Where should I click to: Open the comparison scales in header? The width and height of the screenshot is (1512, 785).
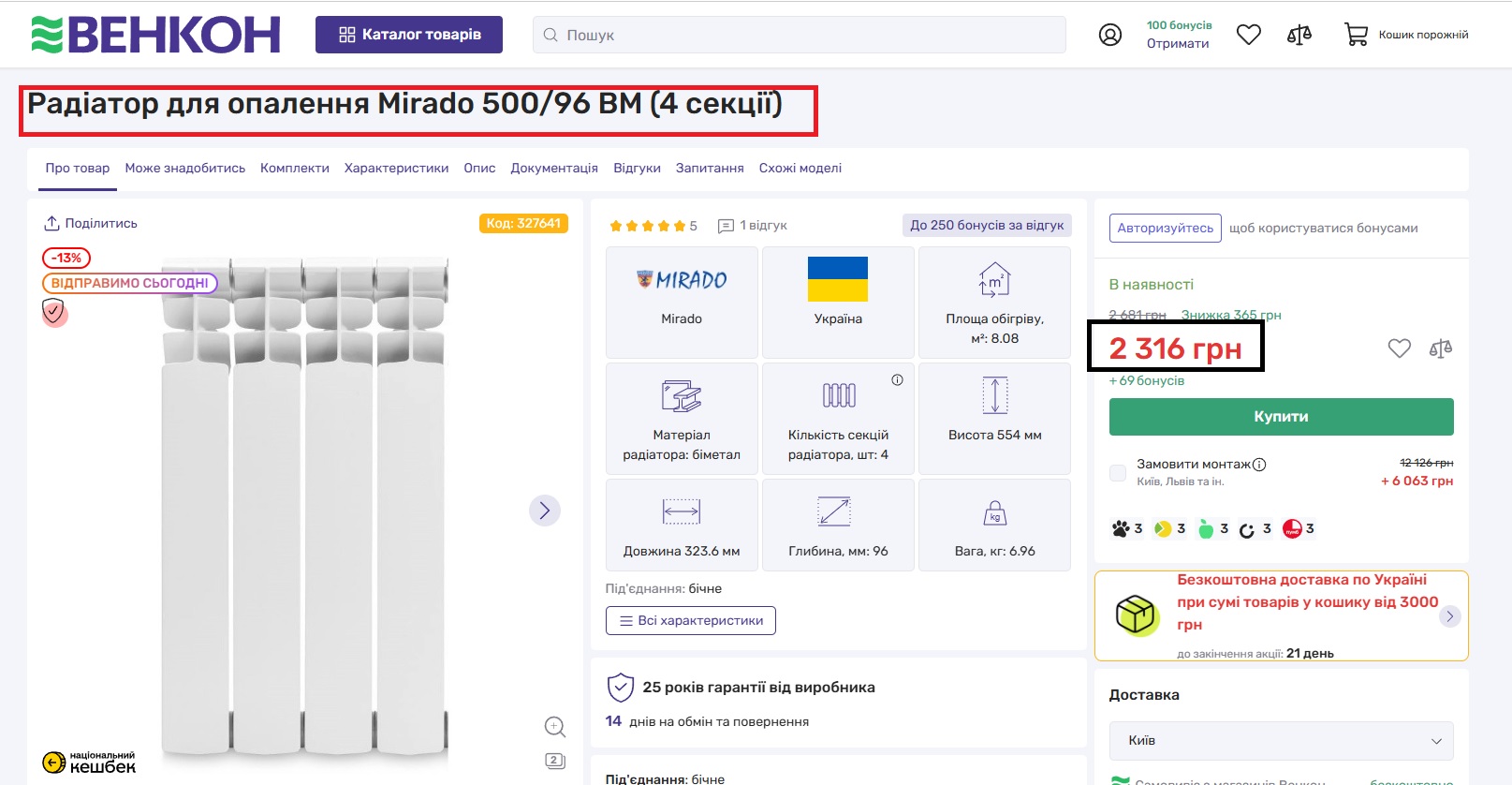[1299, 35]
